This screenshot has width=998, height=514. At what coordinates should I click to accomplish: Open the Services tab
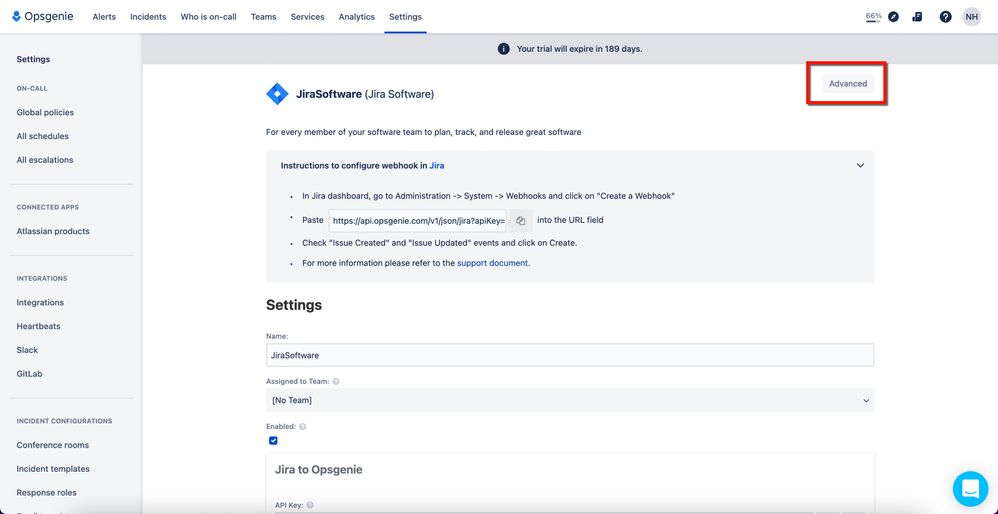[307, 17]
